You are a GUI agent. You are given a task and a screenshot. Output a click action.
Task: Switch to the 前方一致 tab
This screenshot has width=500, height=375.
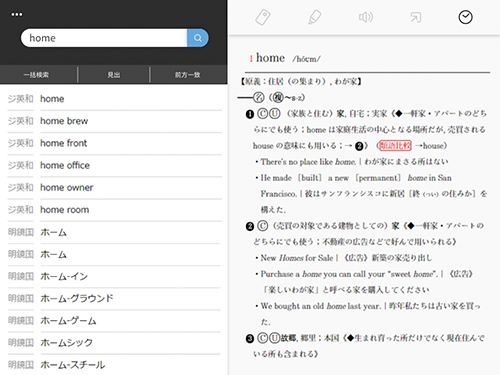[188, 75]
